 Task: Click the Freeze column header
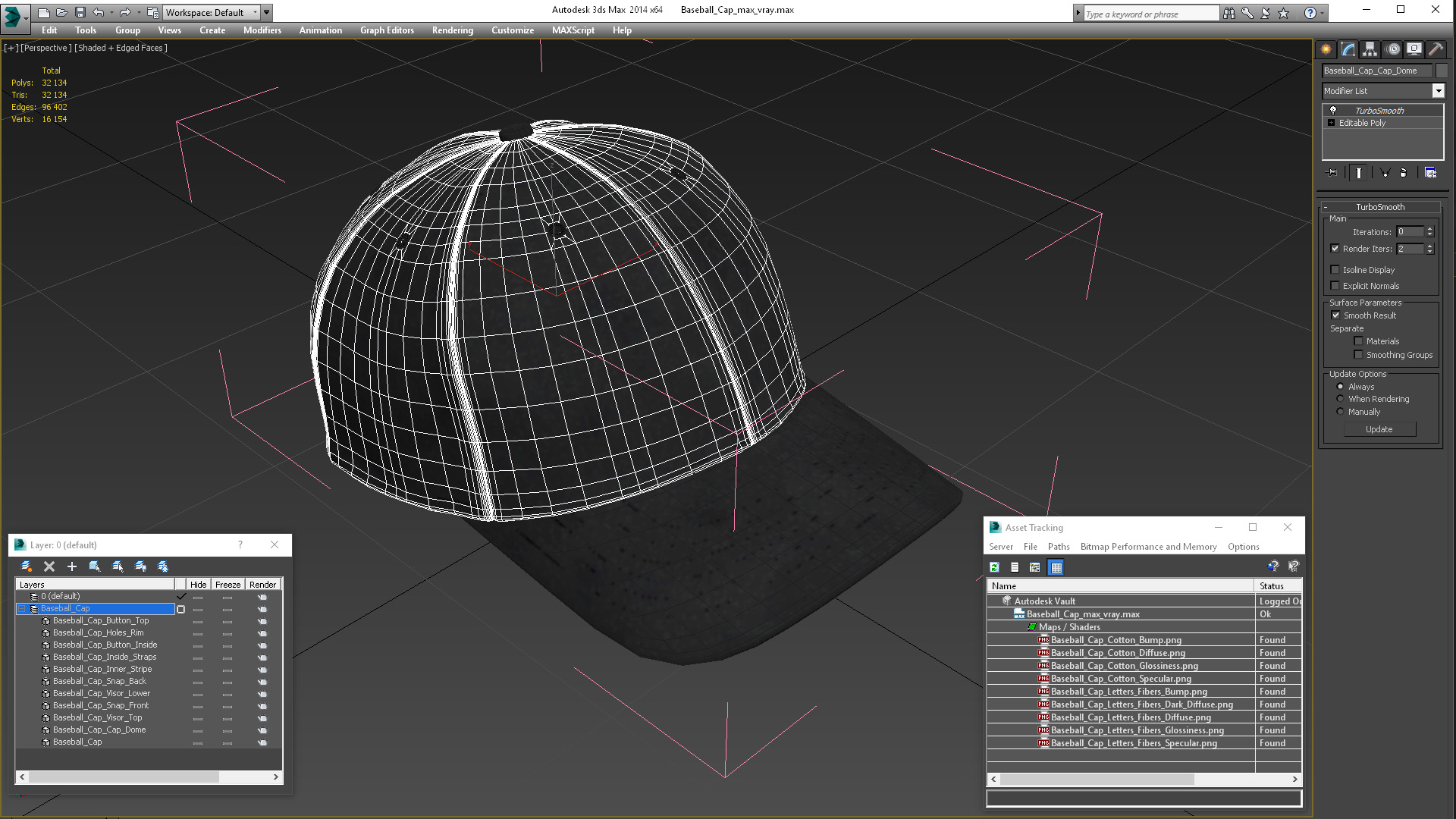[x=227, y=584]
